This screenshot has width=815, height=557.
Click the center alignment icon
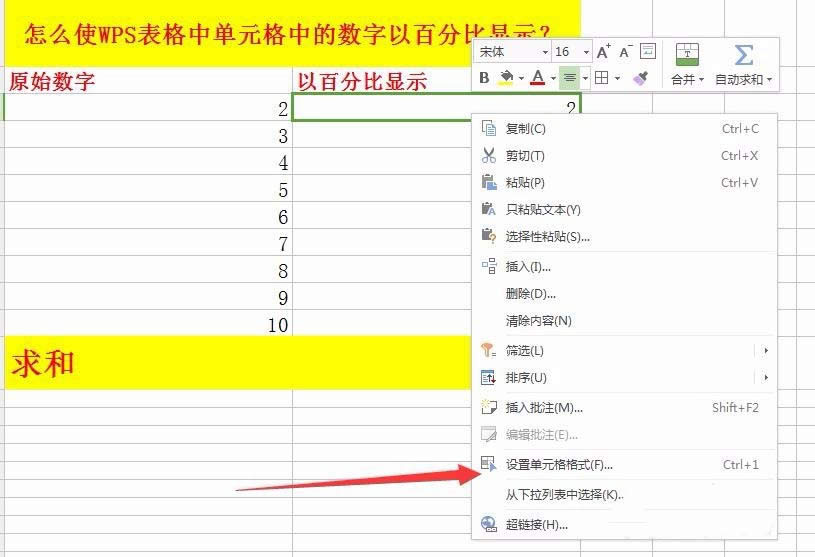pos(570,78)
